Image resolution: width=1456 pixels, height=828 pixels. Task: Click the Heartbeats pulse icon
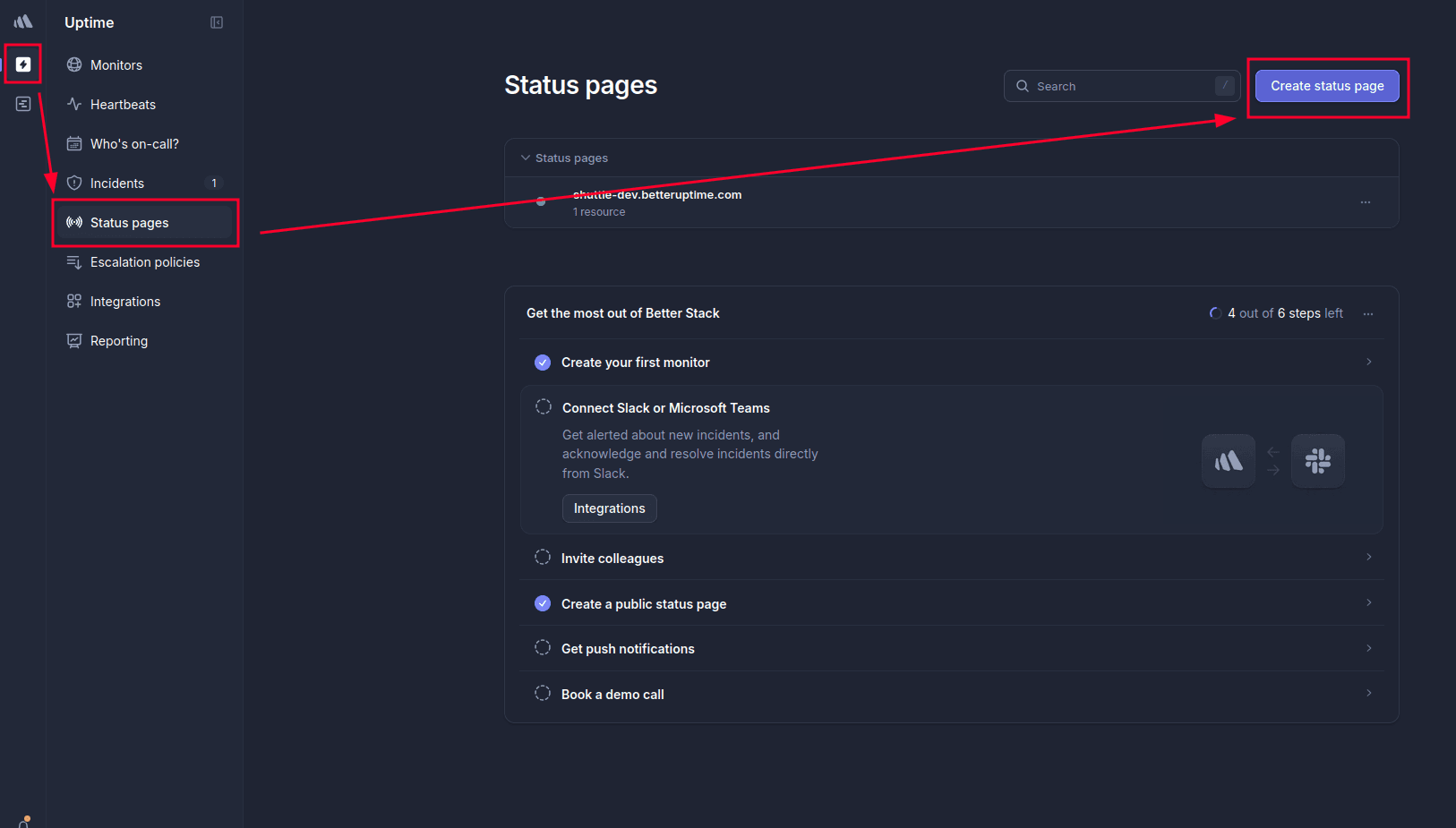74,104
